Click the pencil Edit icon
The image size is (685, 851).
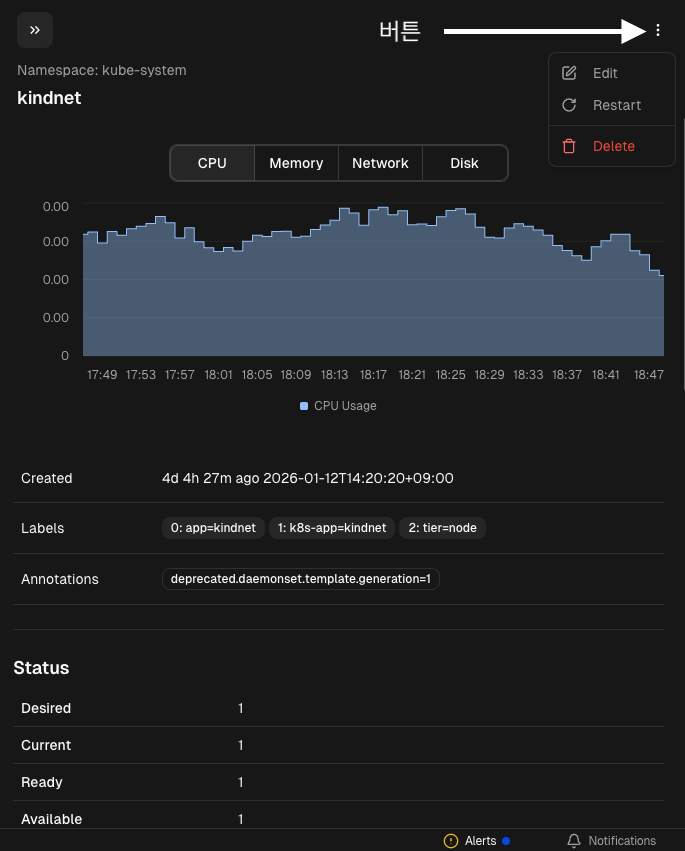[569, 73]
